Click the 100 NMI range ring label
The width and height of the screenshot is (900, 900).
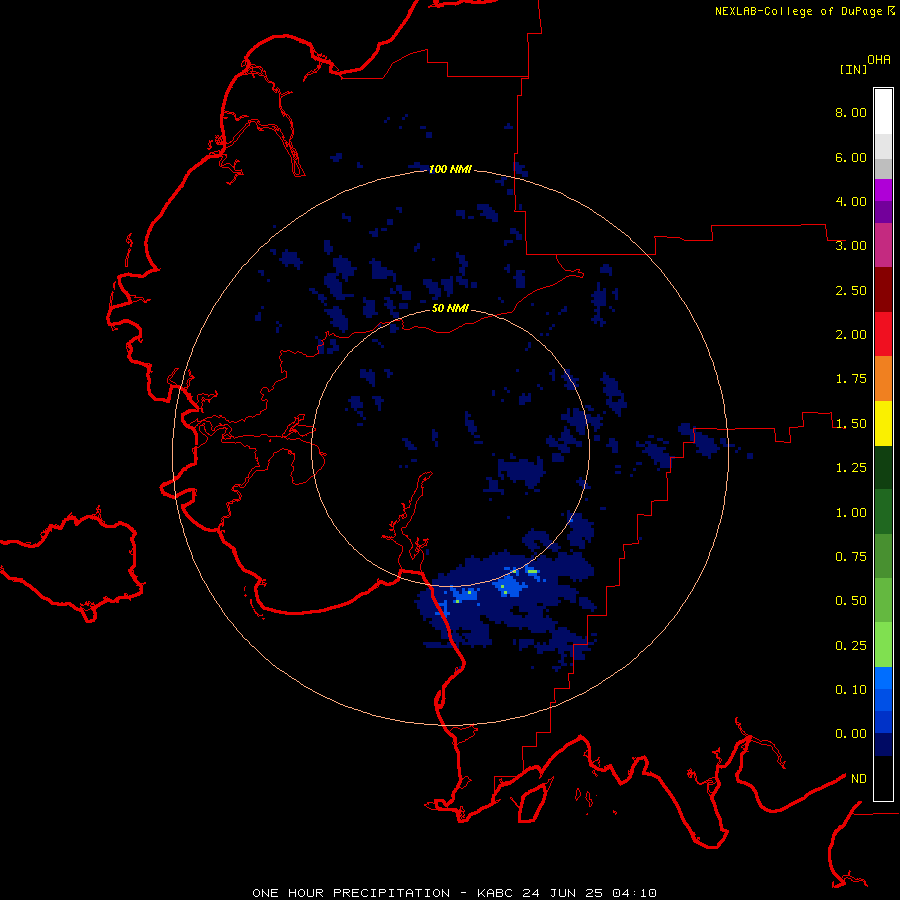point(450,169)
